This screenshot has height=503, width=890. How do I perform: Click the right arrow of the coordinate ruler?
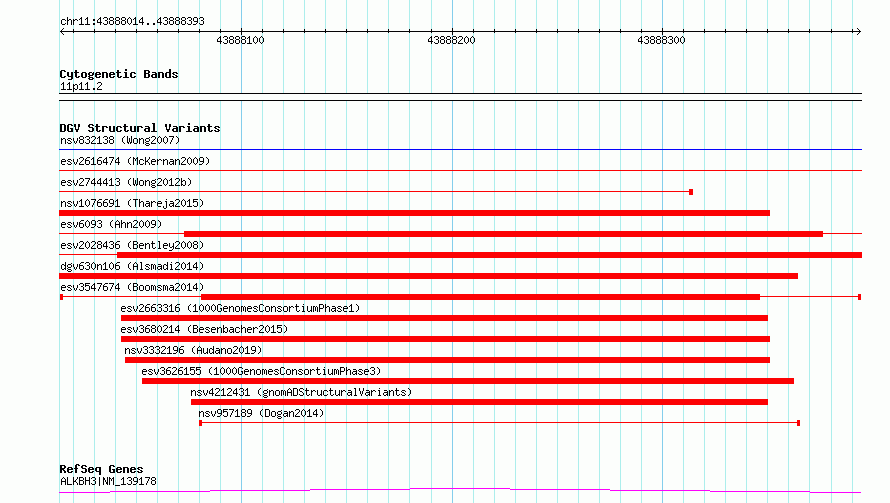click(x=858, y=31)
